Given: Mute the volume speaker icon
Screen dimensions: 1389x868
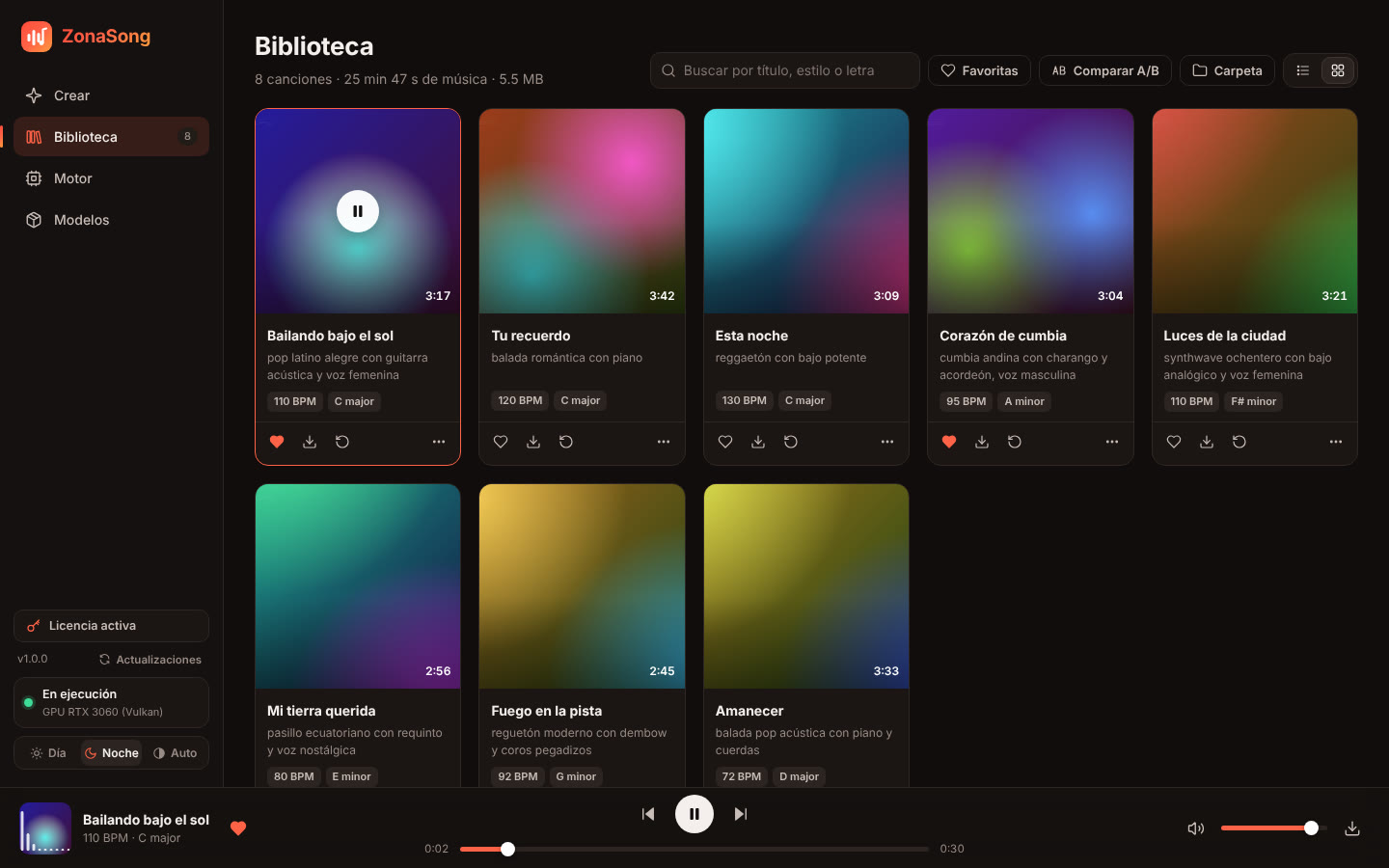Looking at the screenshot, I should (1196, 828).
